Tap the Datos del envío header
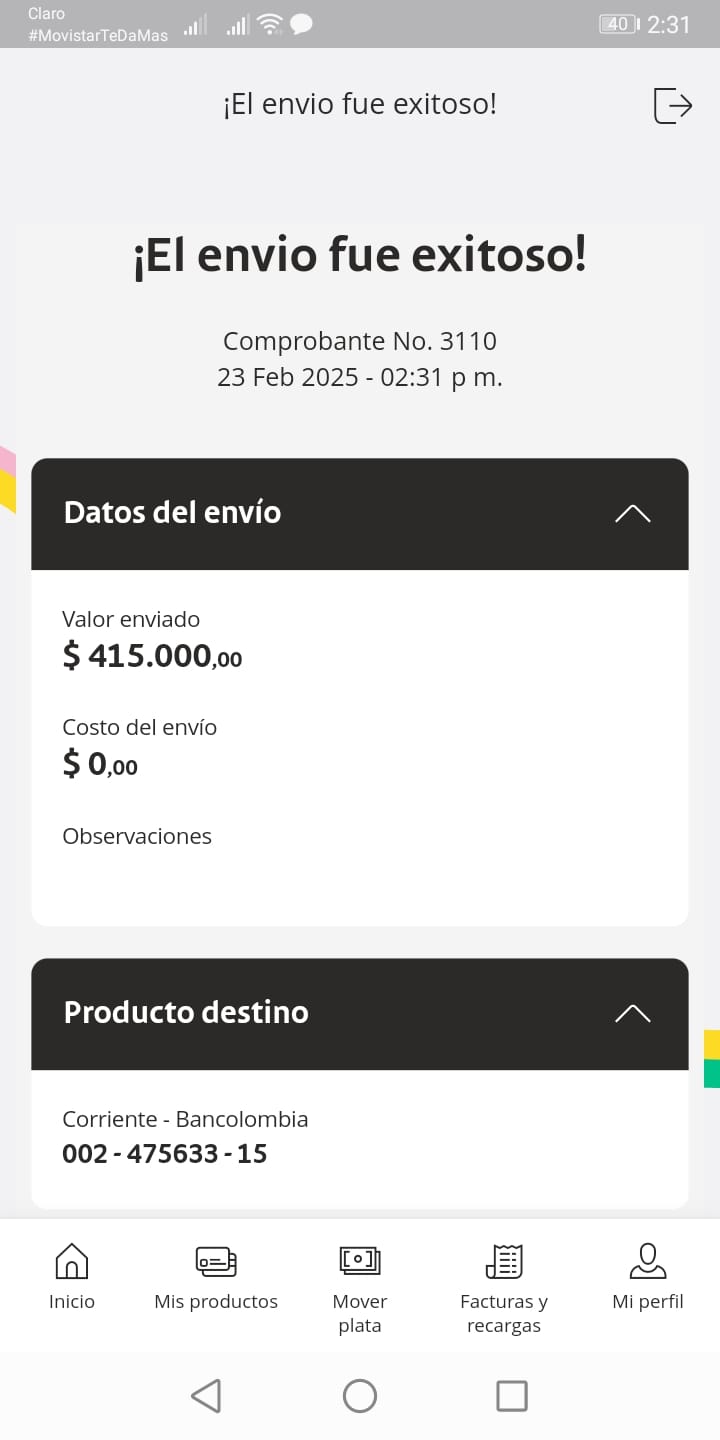The image size is (720, 1440). (172, 513)
